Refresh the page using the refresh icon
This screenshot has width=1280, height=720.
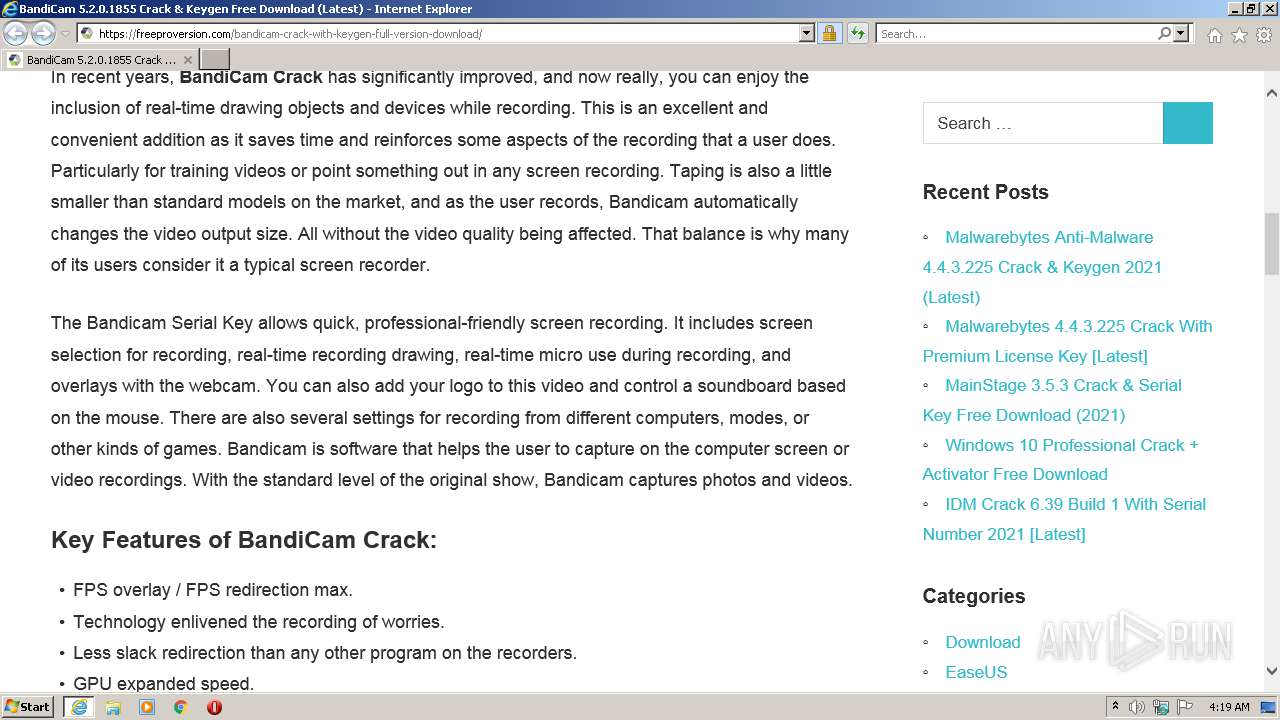[x=857, y=33]
